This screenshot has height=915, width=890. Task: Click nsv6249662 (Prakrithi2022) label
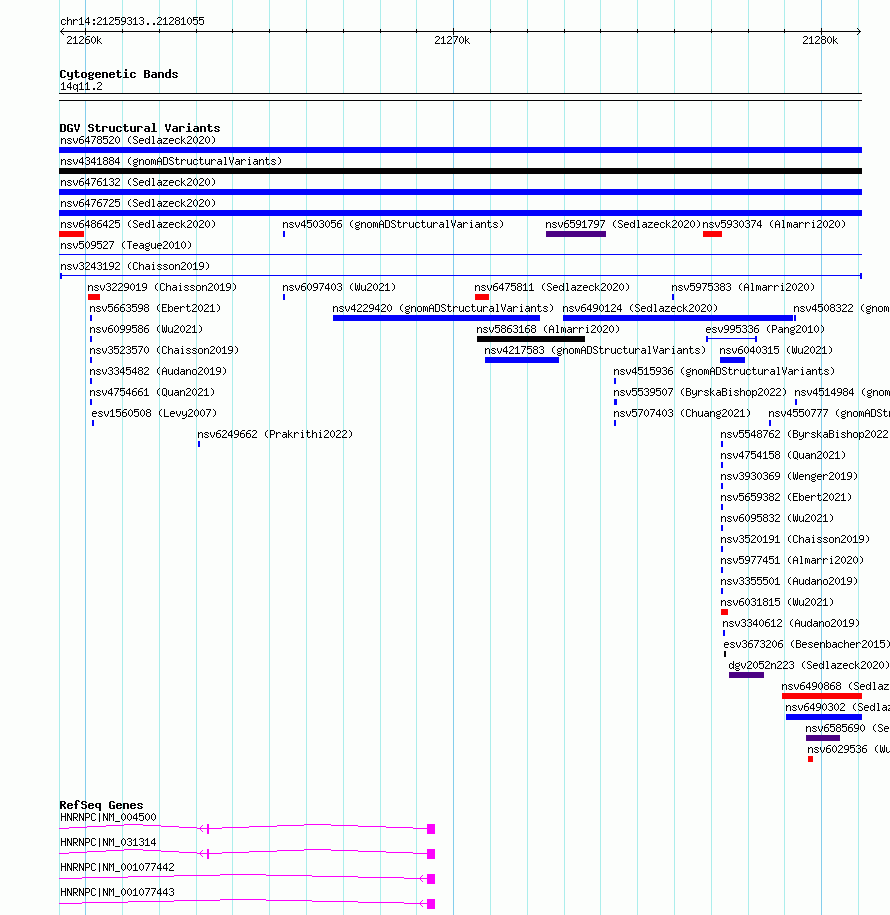point(275,434)
